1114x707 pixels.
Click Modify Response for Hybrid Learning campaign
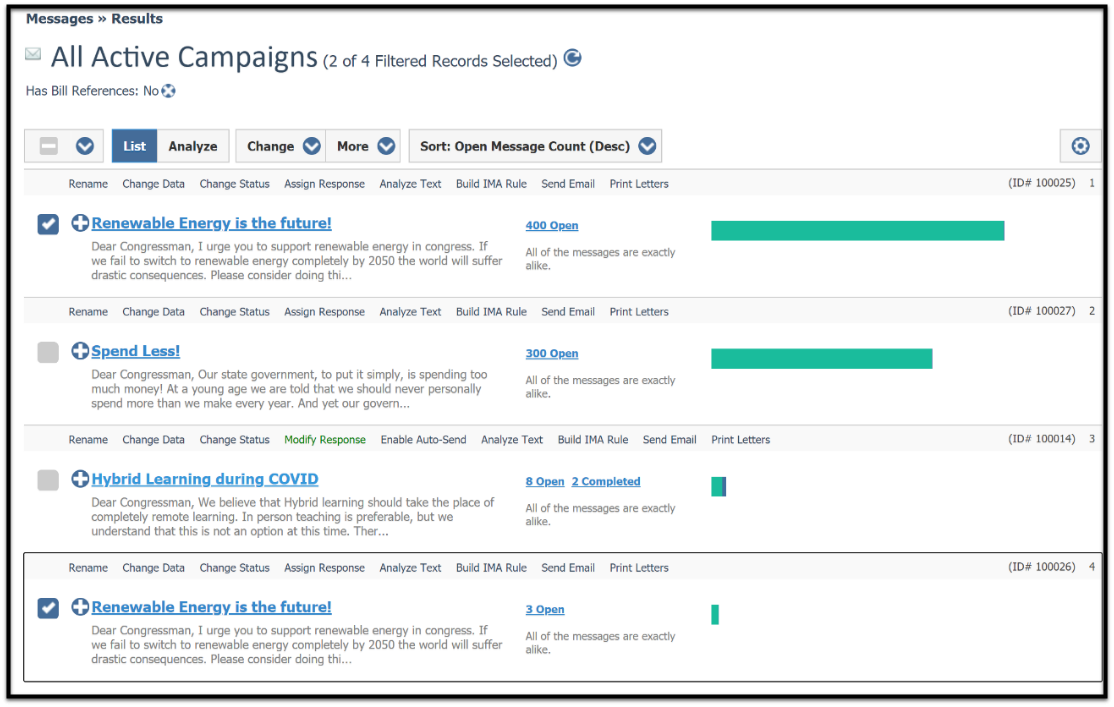coord(325,440)
